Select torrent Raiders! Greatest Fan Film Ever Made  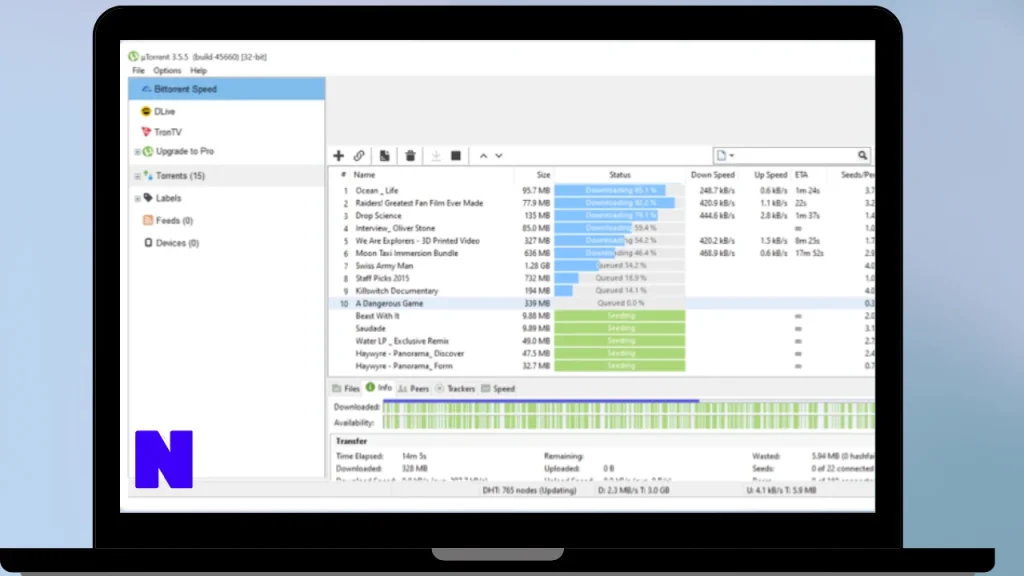click(x=419, y=203)
